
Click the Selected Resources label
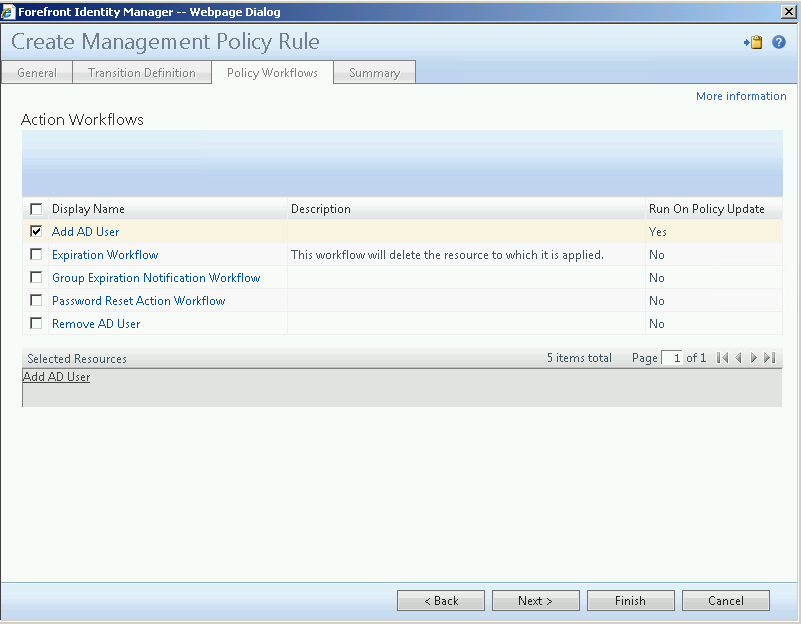(77, 359)
